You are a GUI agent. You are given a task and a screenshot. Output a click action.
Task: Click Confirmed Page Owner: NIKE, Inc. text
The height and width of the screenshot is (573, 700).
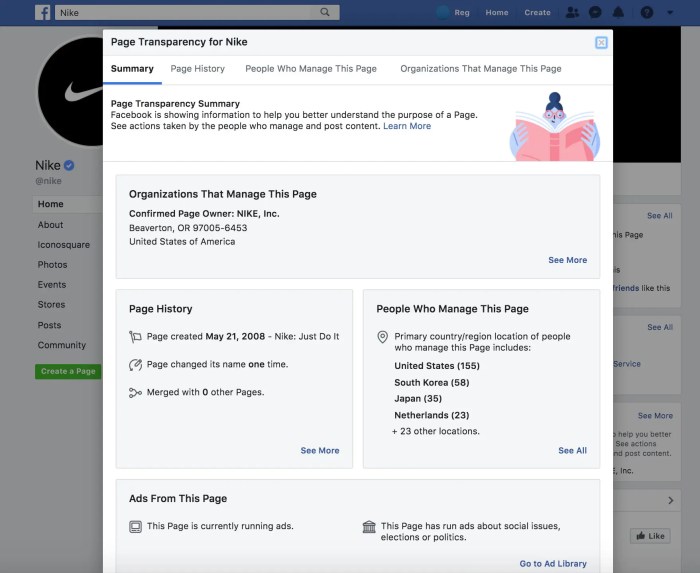point(204,214)
